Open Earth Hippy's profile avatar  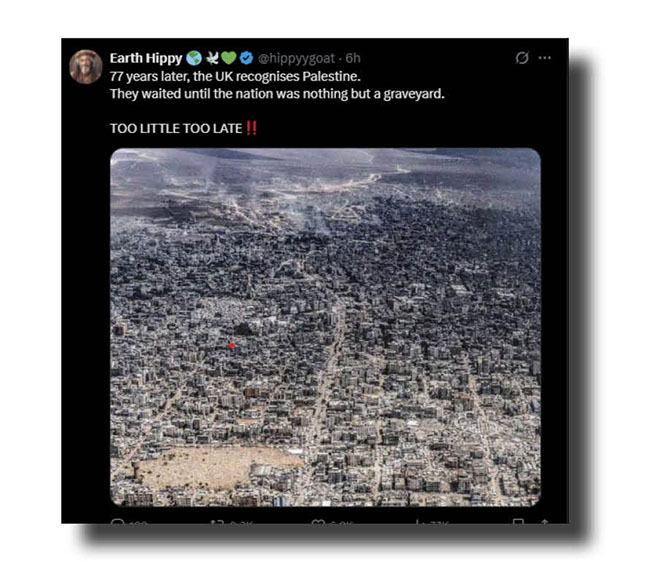coord(86,67)
